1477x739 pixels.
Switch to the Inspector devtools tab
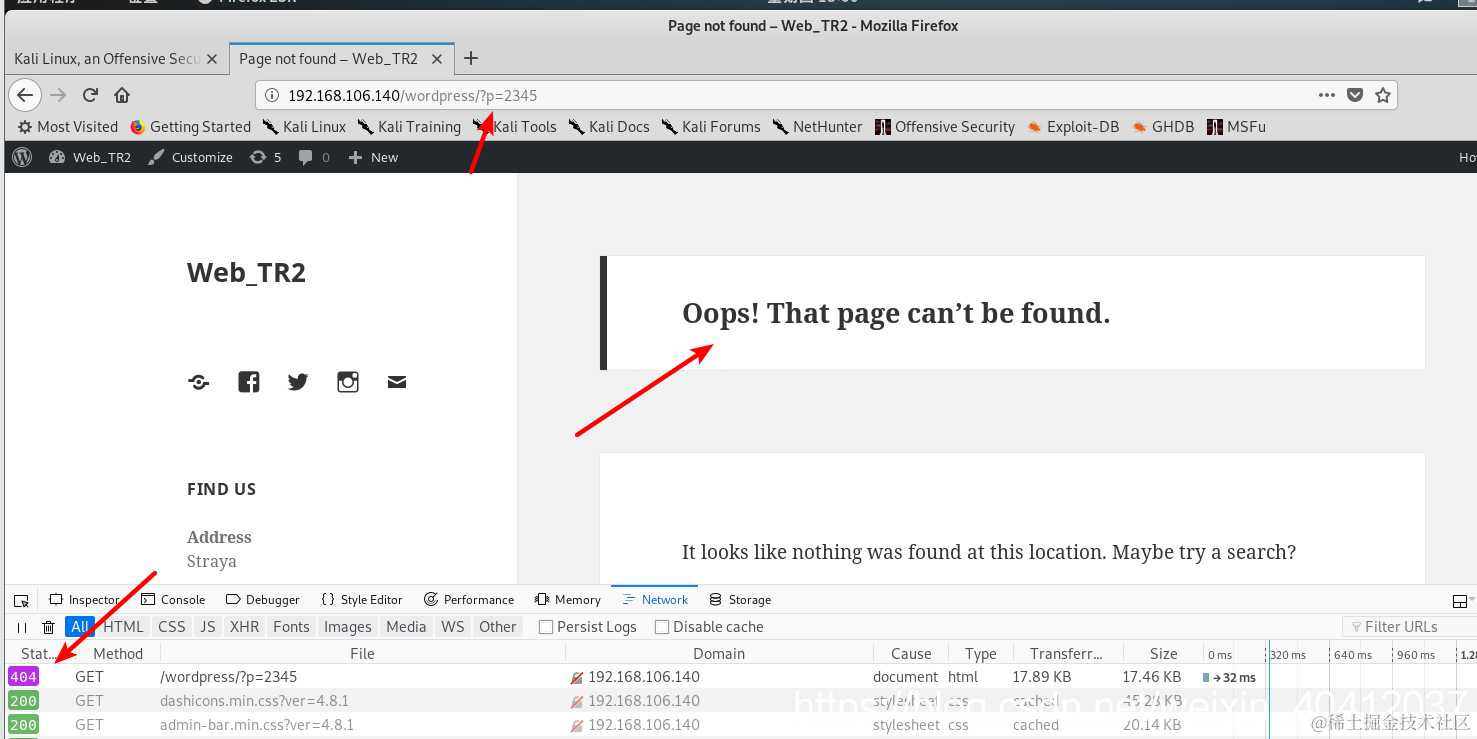[85, 600]
